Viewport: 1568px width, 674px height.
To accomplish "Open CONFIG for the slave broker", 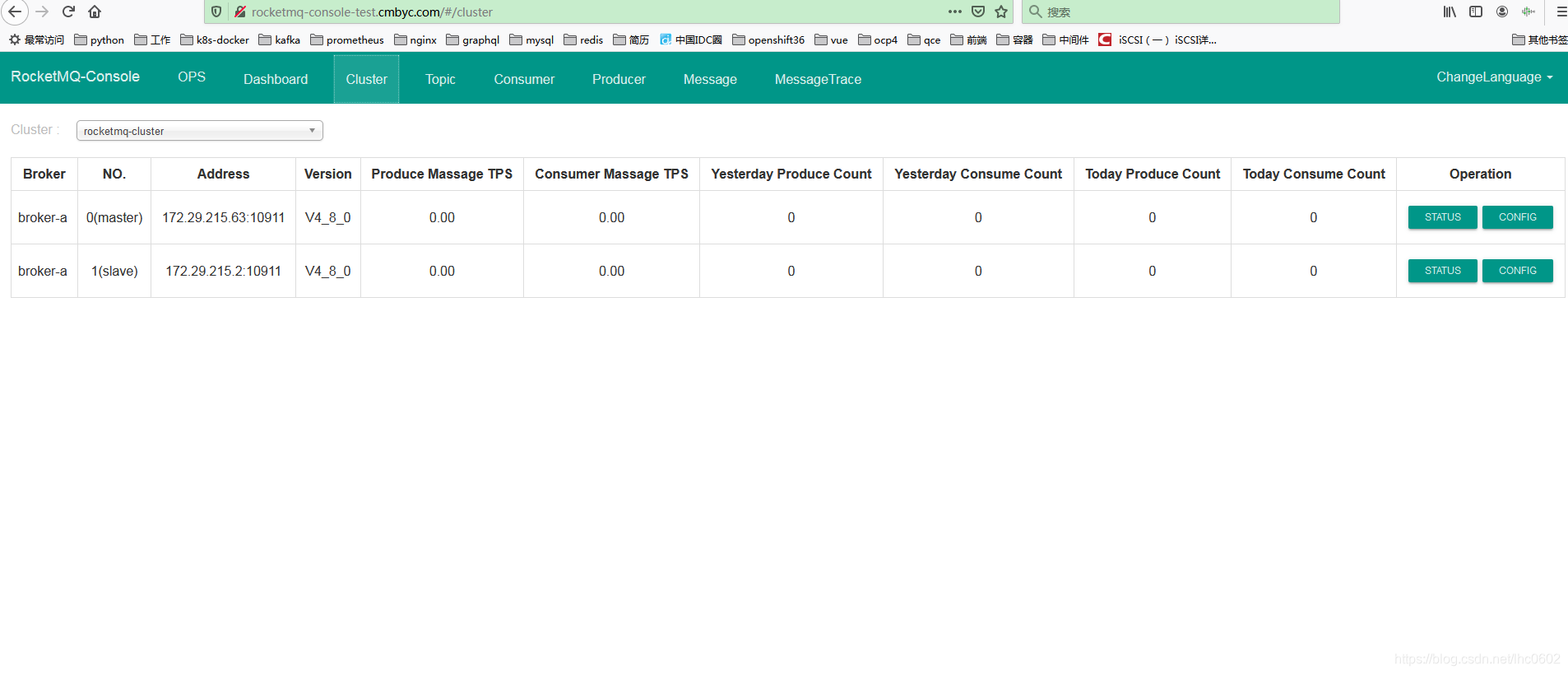I will [x=1517, y=271].
